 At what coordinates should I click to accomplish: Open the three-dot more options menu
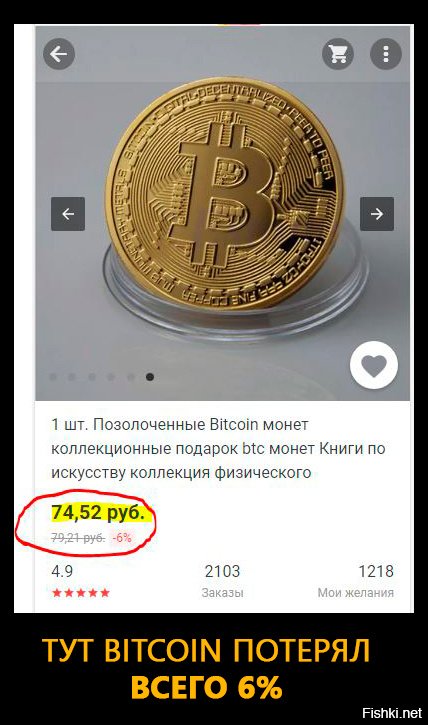coord(385,54)
